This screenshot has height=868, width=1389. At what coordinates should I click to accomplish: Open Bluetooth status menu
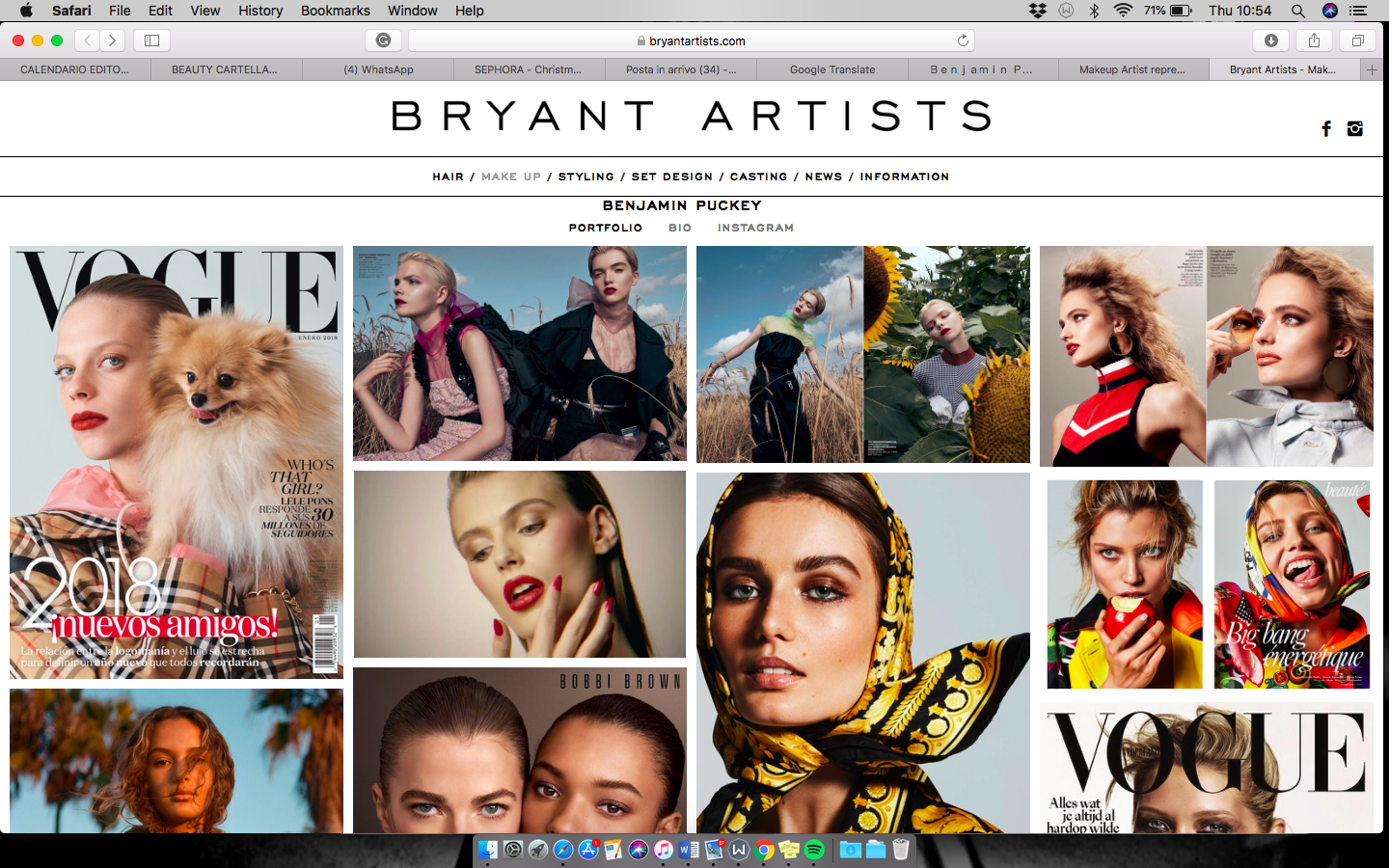(x=1094, y=11)
